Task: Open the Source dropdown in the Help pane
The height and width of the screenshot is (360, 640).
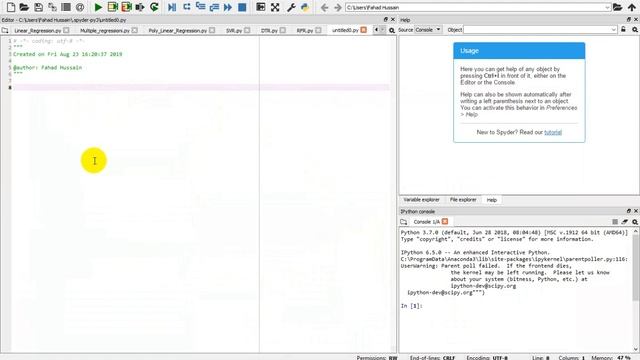Action: pos(428,30)
